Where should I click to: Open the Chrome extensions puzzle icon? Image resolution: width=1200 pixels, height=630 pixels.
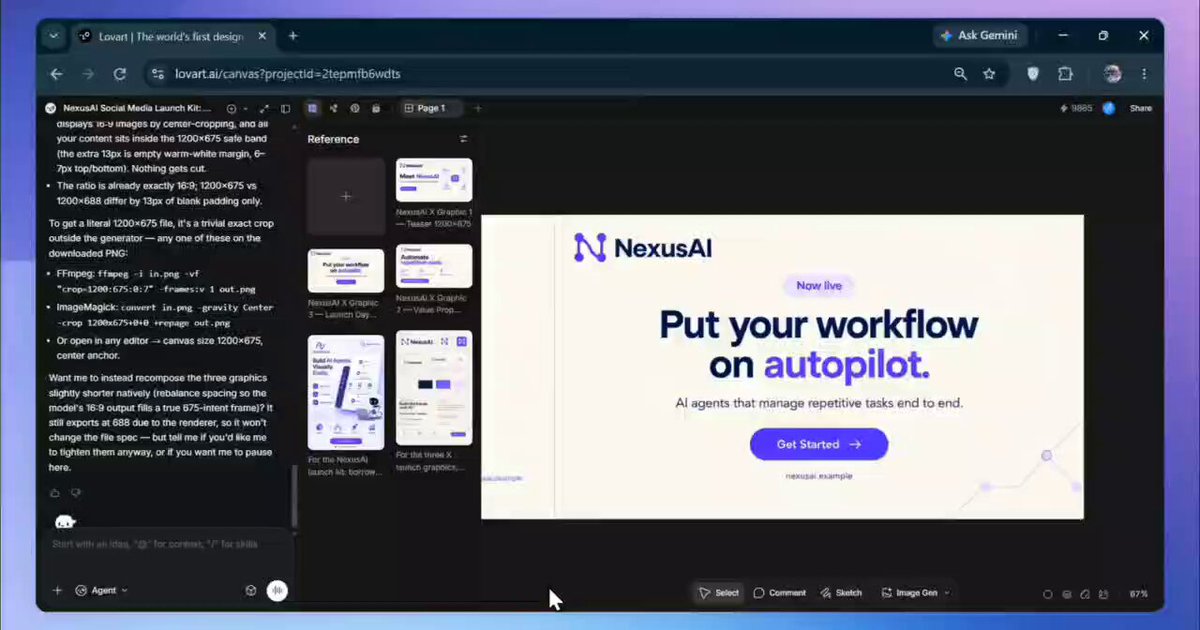tap(1064, 74)
